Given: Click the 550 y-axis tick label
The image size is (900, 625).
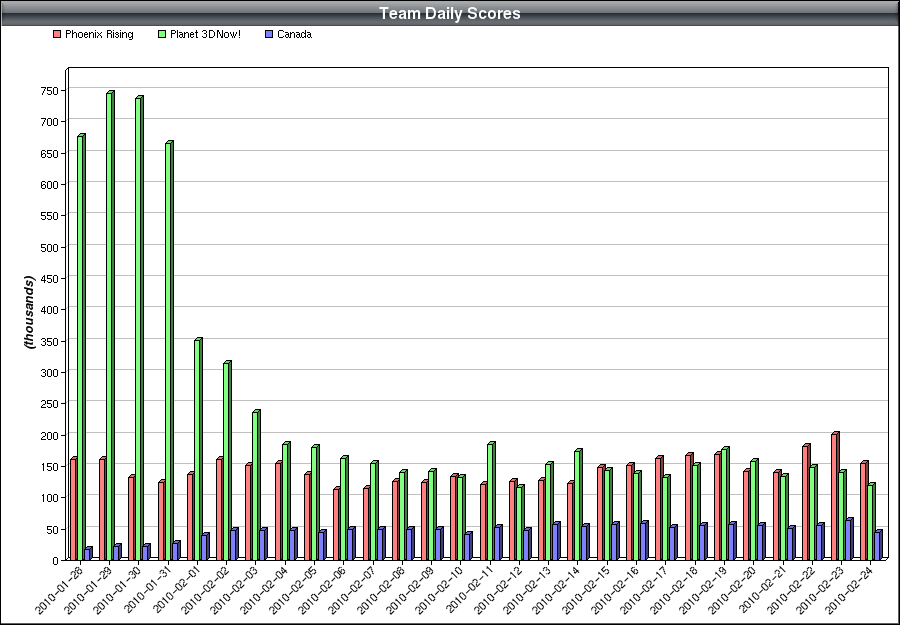Looking at the screenshot, I should click(x=49, y=216).
